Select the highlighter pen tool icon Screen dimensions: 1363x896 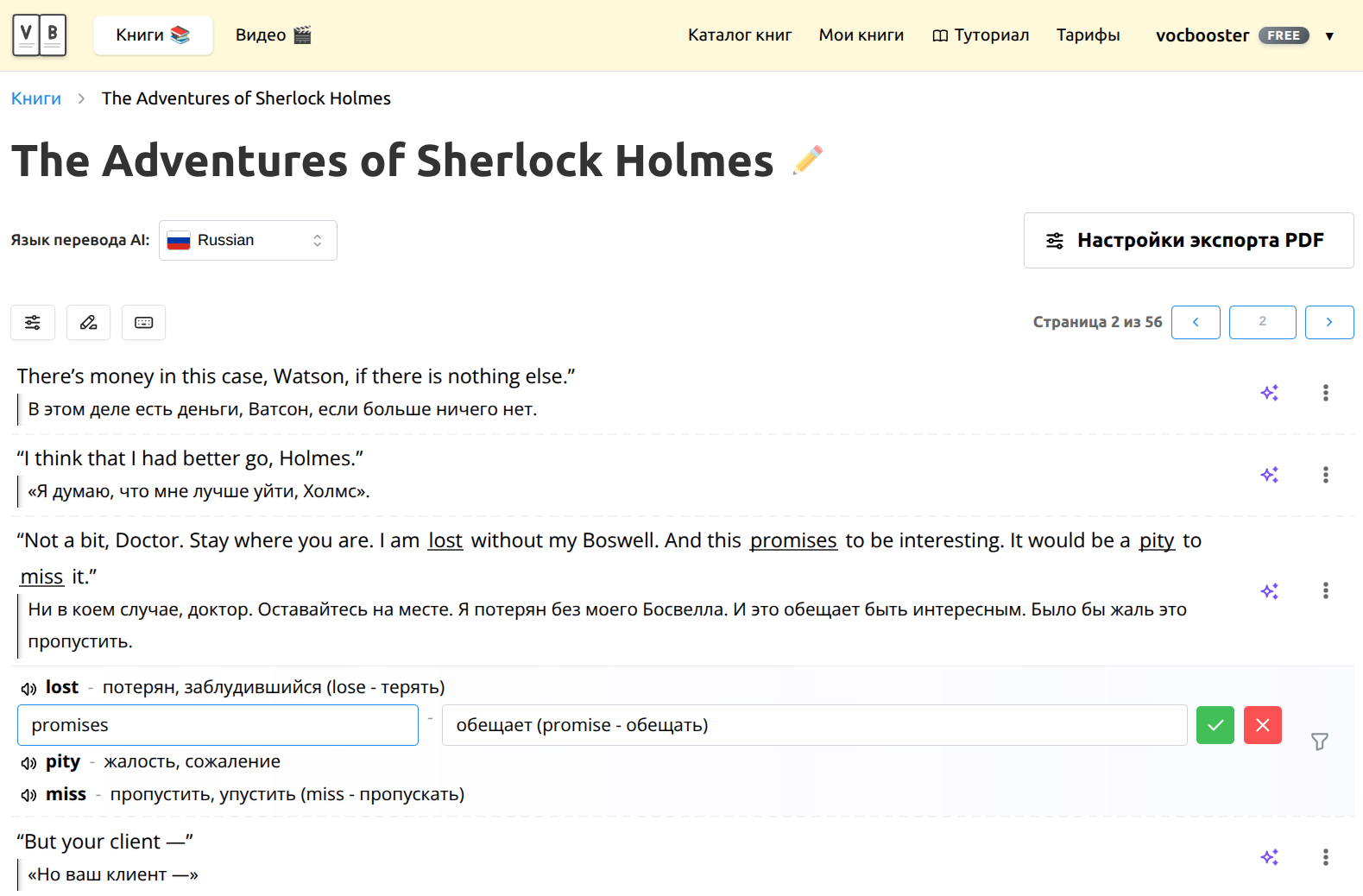[x=88, y=323]
